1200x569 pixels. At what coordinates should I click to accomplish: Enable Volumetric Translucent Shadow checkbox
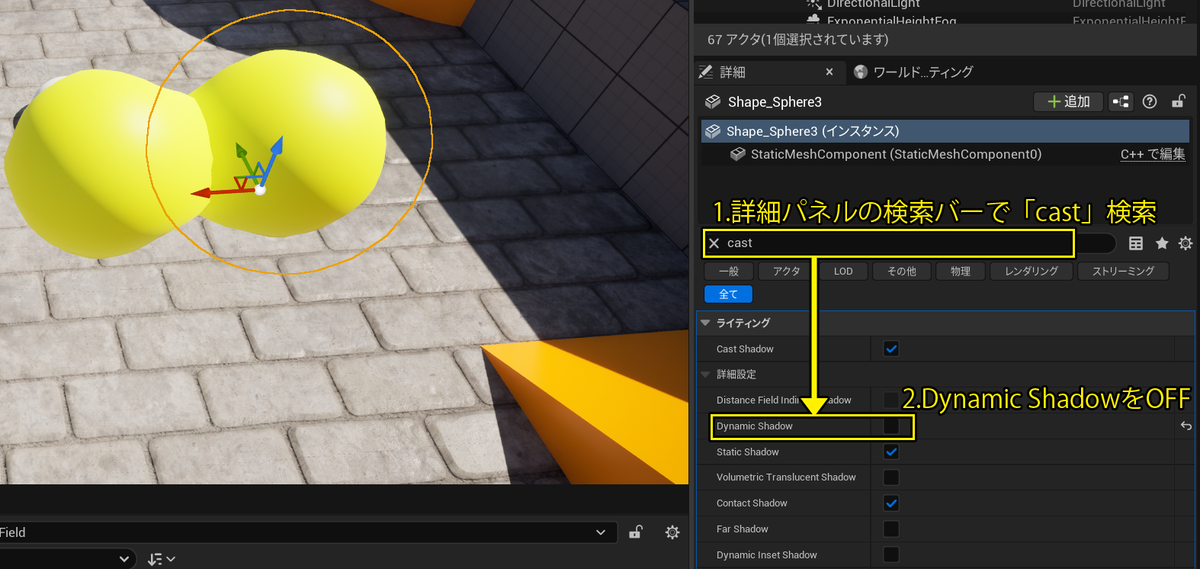click(891, 477)
